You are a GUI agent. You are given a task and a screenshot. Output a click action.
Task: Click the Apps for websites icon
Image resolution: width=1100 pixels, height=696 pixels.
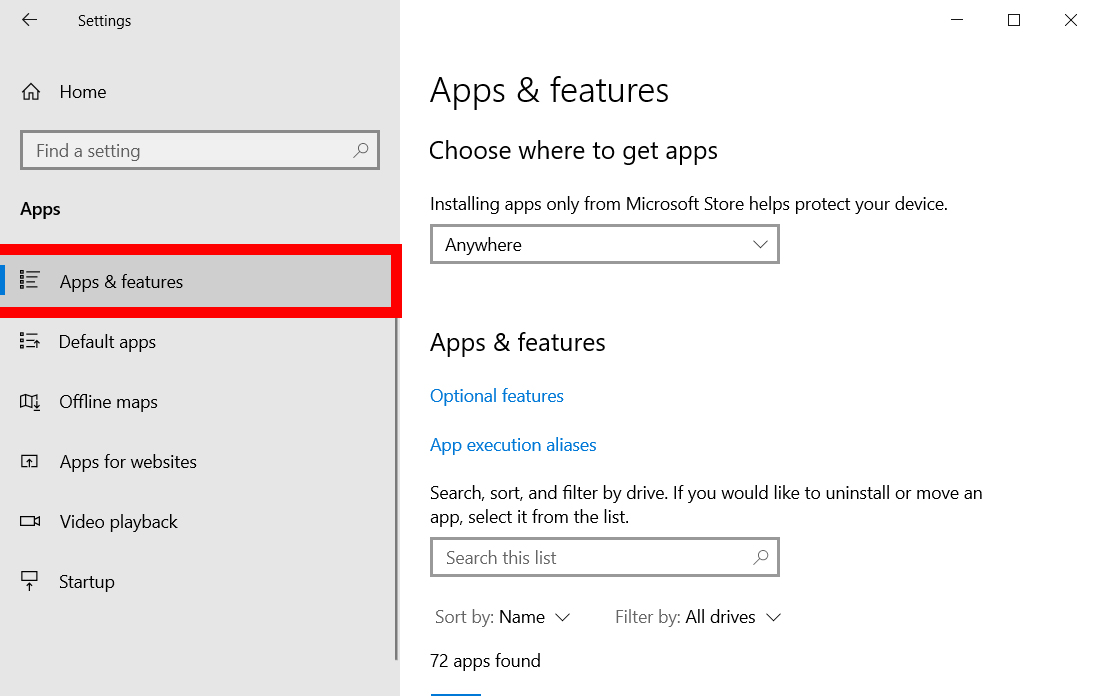(29, 462)
